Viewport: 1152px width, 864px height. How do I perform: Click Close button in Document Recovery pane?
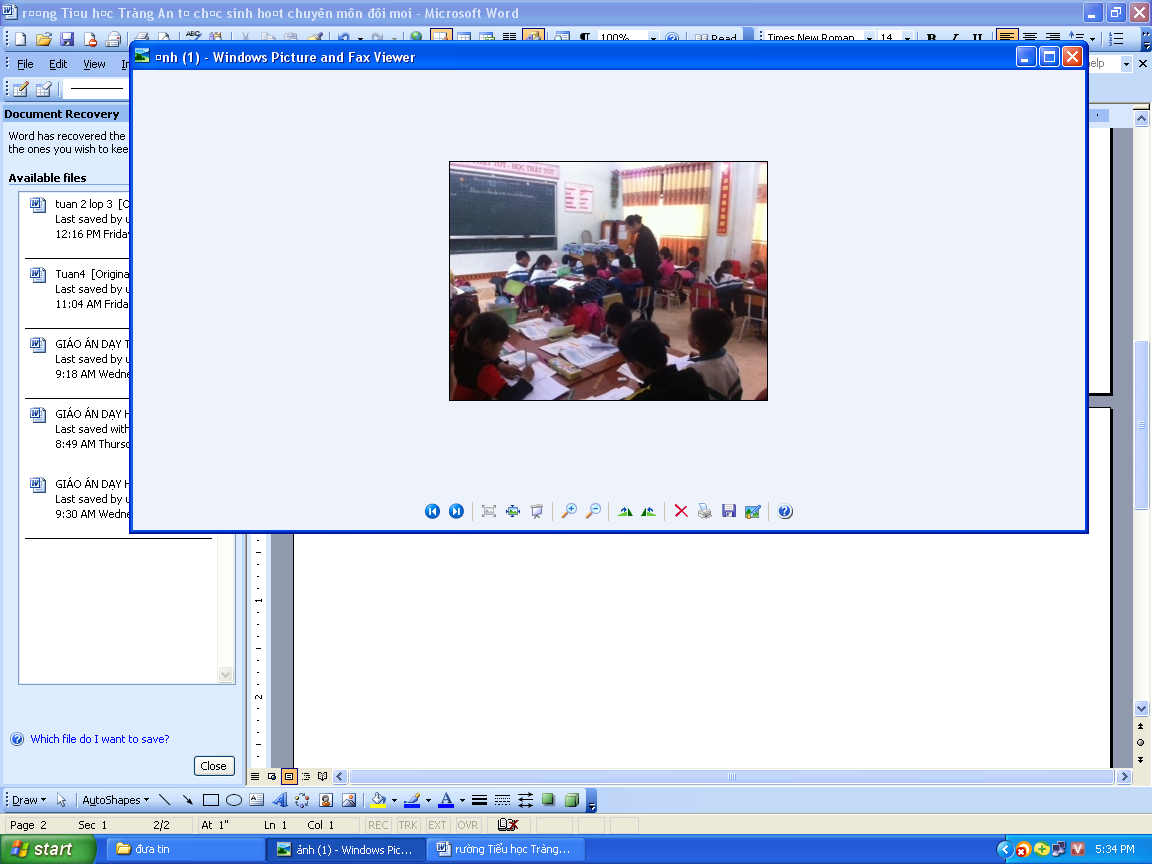tap(213, 766)
